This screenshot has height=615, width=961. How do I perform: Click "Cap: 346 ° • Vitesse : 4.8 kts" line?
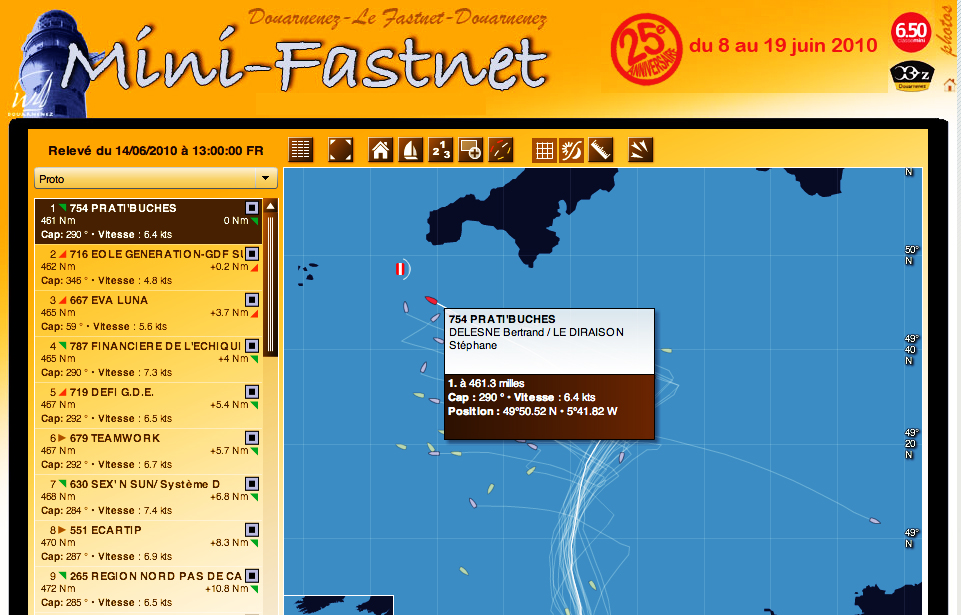coord(107,280)
